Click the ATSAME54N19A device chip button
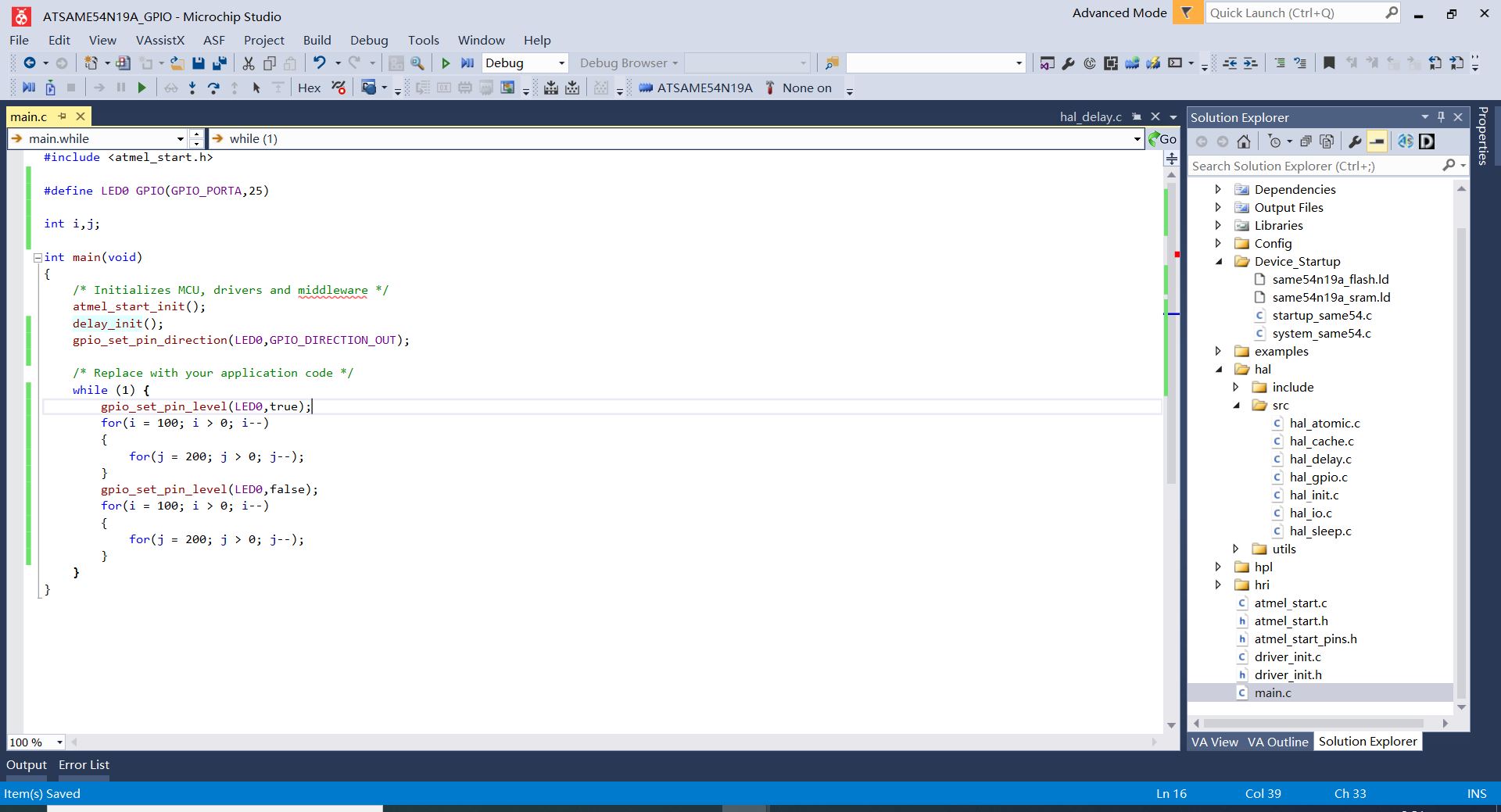 (696, 88)
